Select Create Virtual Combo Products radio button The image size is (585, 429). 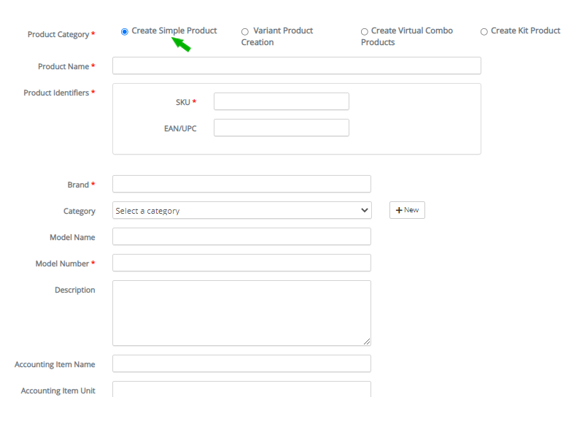coord(365,32)
